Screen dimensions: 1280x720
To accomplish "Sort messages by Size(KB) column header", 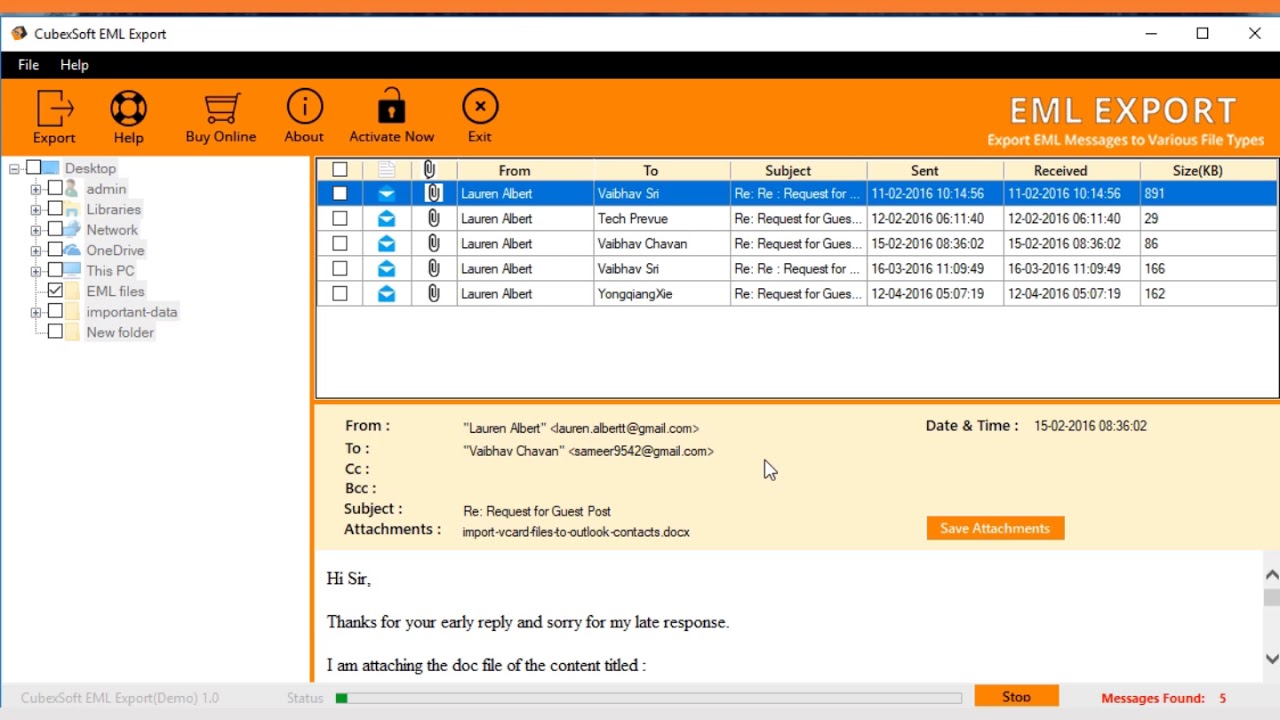I will point(1208,170).
